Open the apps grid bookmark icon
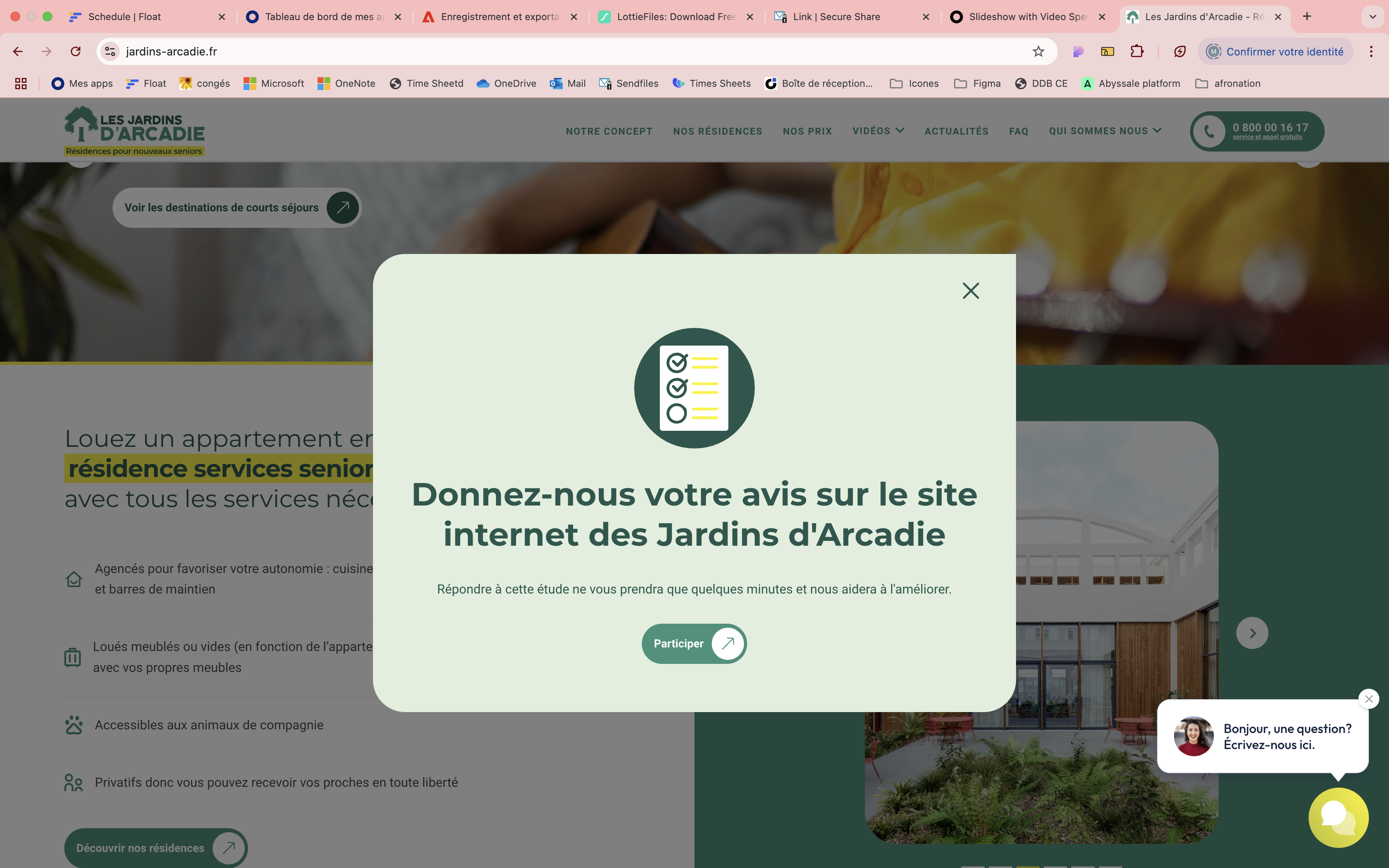The width and height of the screenshot is (1389, 868). [x=20, y=83]
